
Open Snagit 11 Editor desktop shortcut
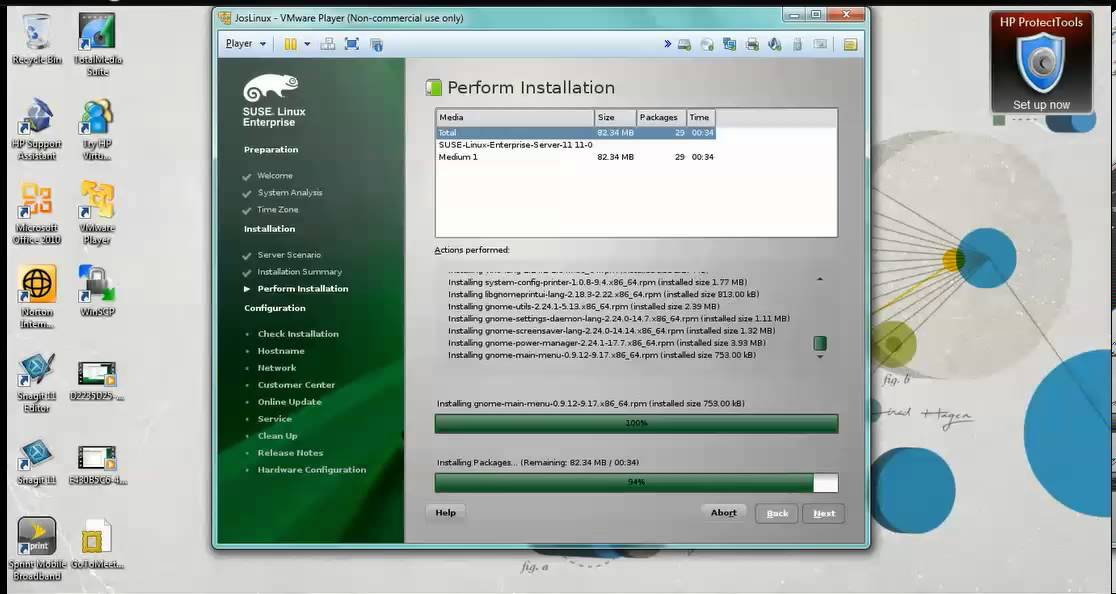click(36, 383)
